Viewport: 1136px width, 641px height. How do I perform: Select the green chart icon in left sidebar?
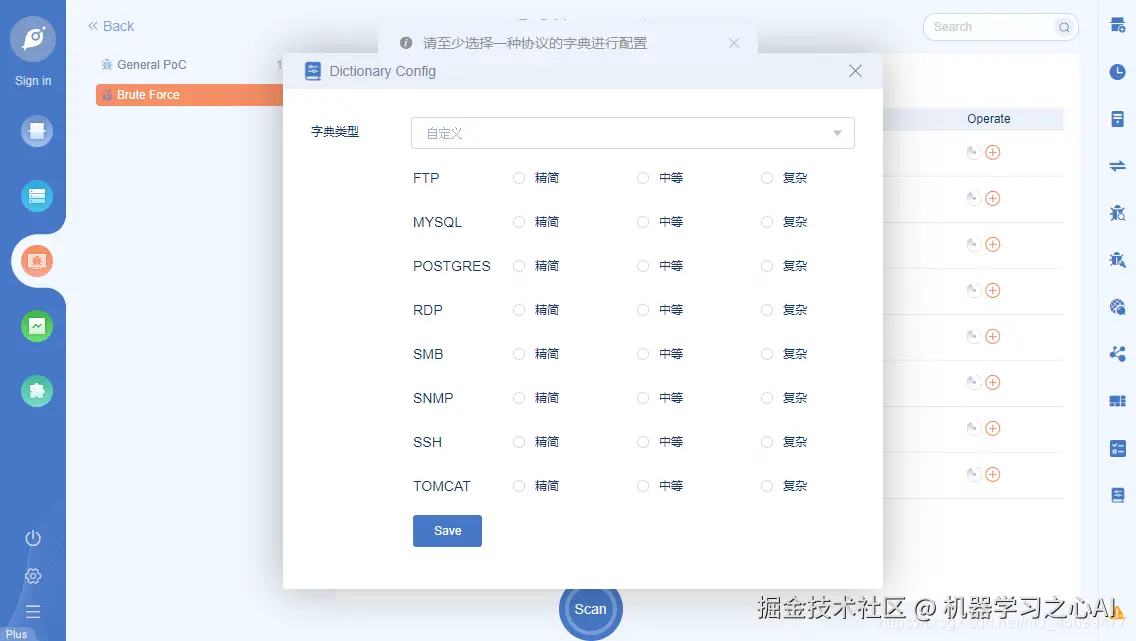click(33, 326)
